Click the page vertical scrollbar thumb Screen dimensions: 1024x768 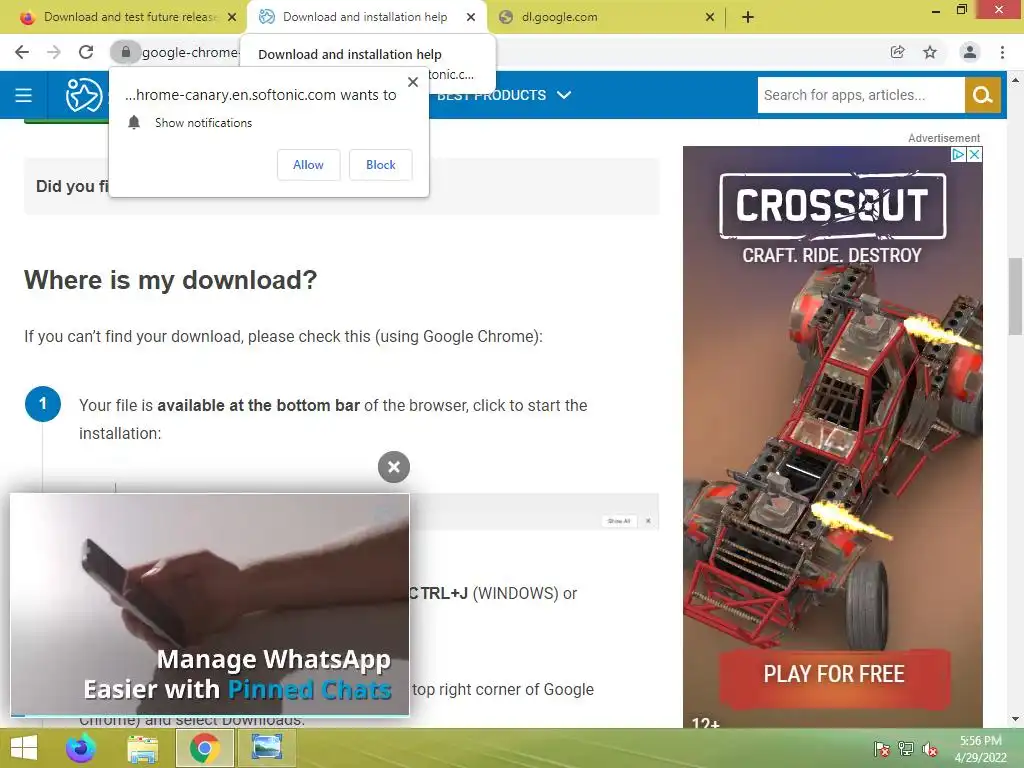point(1015,296)
